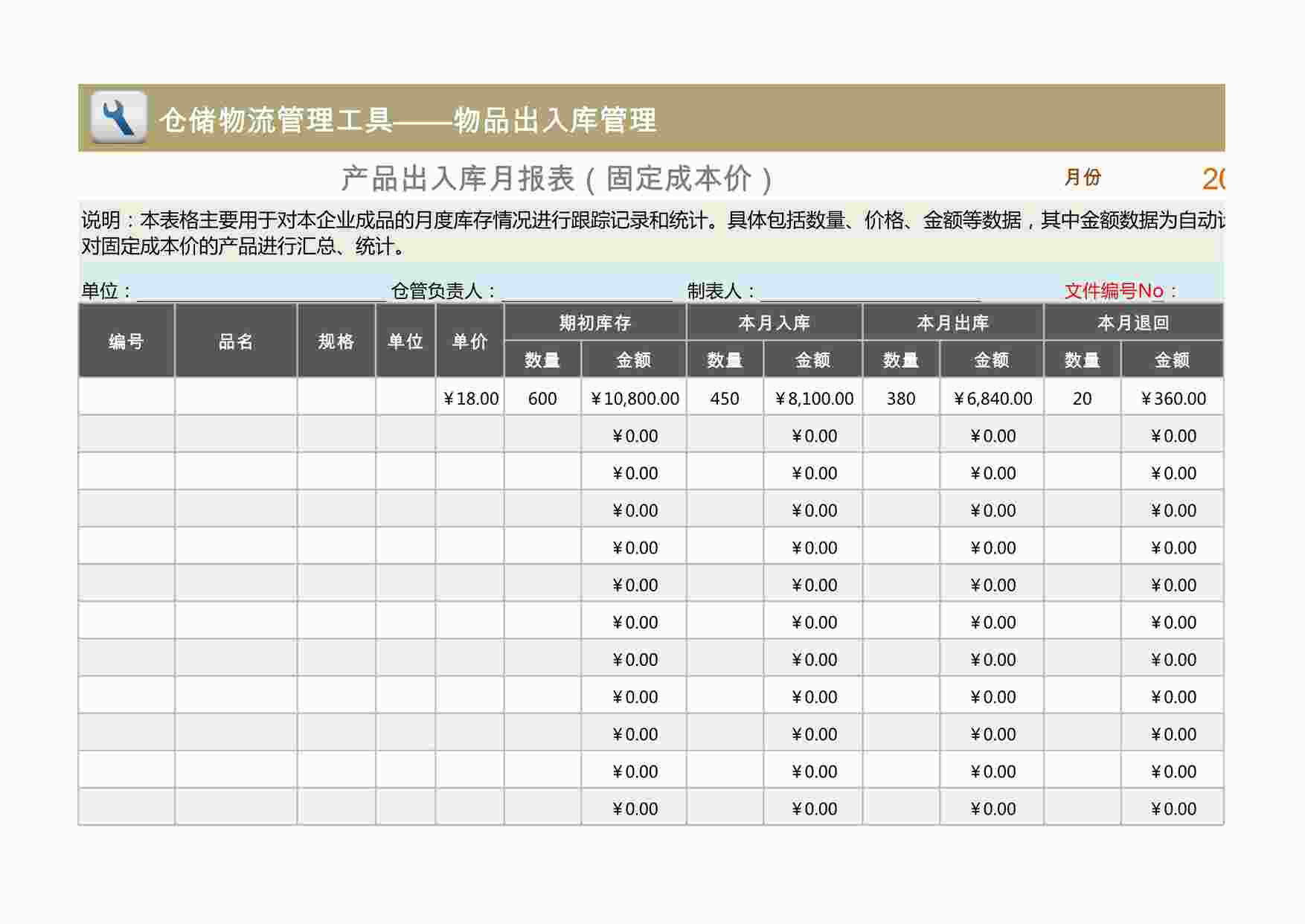This screenshot has width=1305, height=924.
Task: Select the amount cell ￥8,100.00
Action: 813,398
